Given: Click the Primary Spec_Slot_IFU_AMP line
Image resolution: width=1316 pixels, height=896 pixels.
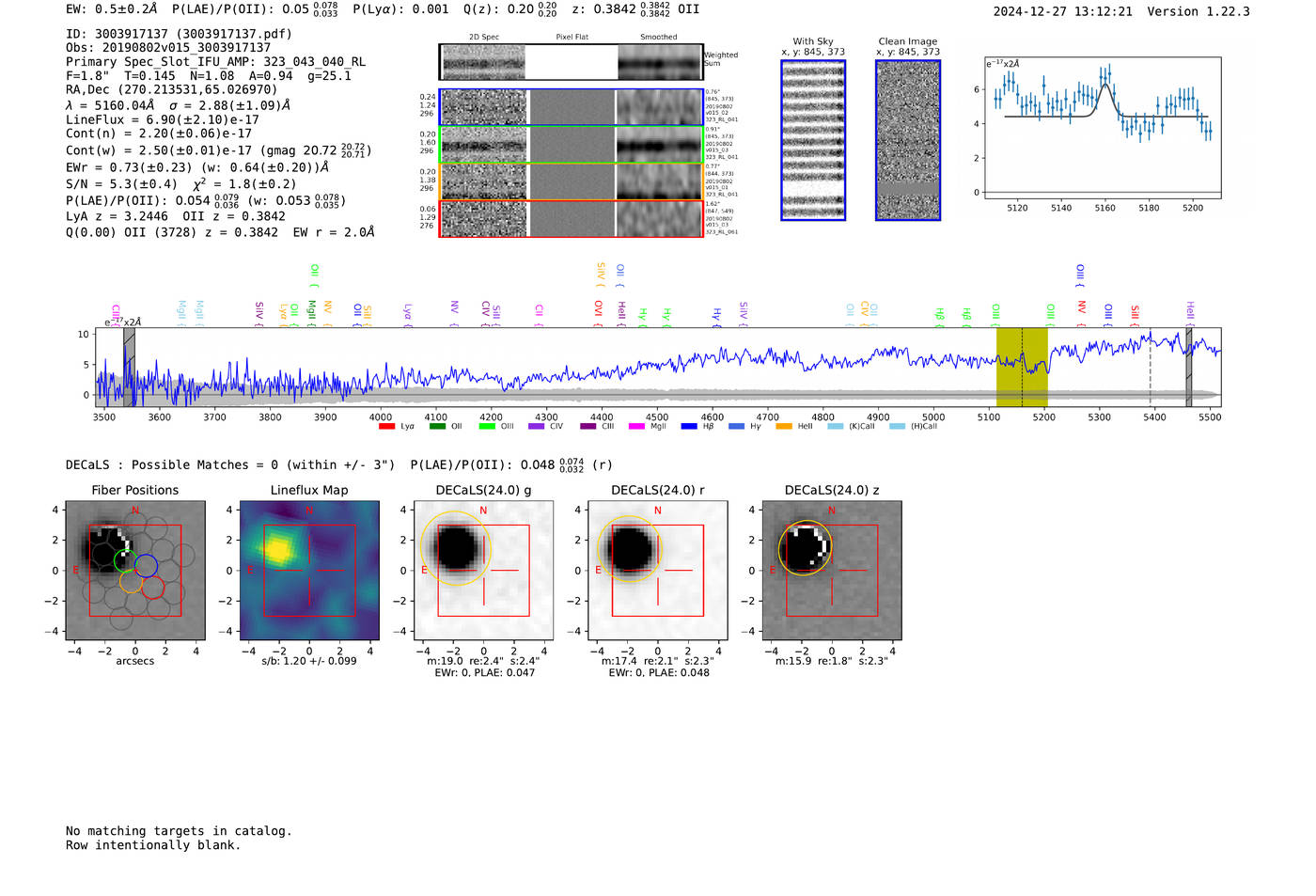Looking at the screenshot, I should (x=215, y=62).
